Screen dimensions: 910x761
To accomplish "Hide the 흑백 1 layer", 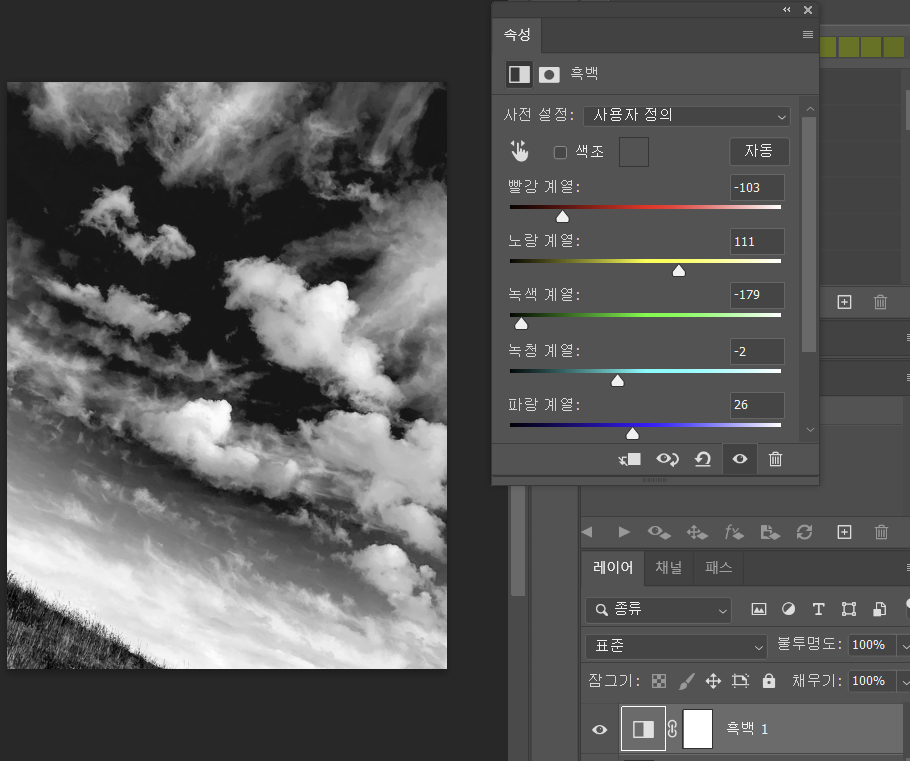I will point(600,729).
